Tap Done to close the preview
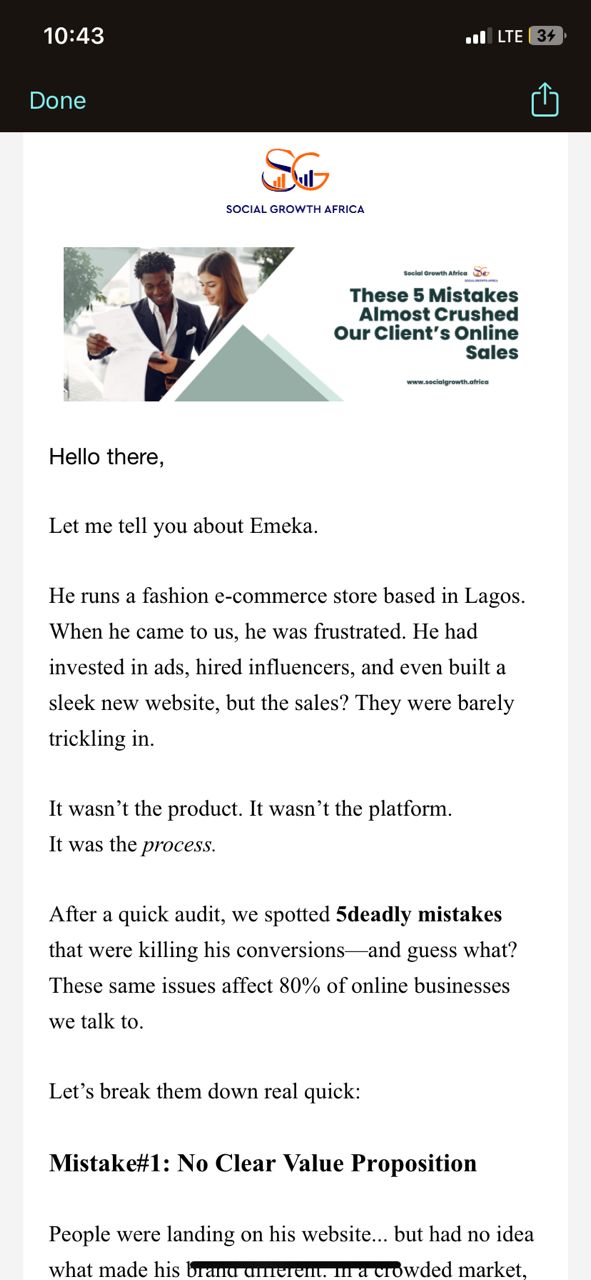 point(58,101)
